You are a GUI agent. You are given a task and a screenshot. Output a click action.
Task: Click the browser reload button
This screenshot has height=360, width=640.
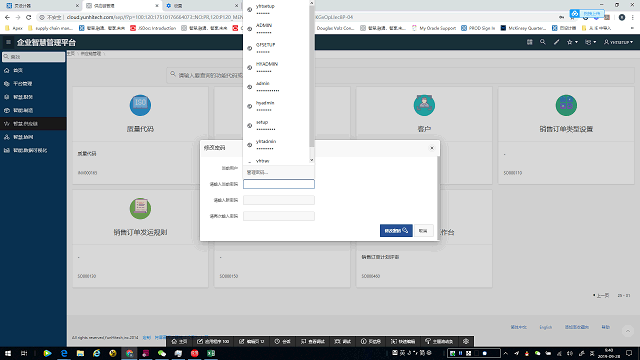[29, 17]
